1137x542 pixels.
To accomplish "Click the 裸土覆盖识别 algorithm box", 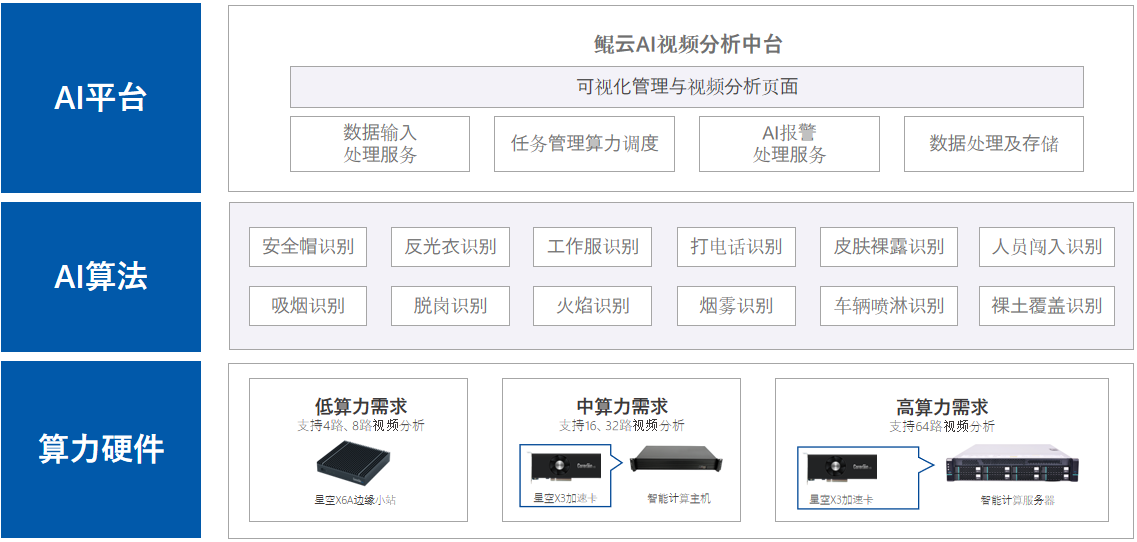I will click(x=1046, y=306).
